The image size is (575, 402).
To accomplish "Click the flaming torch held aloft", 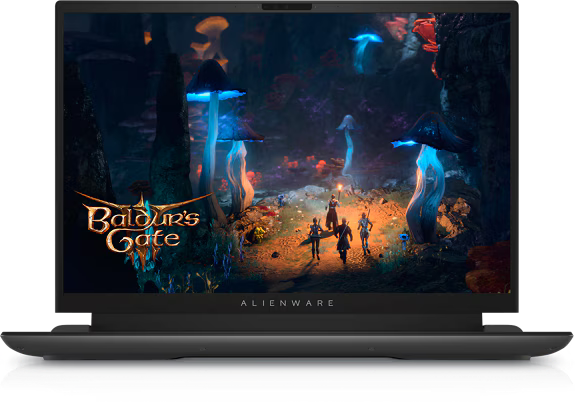I will click(340, 189).
